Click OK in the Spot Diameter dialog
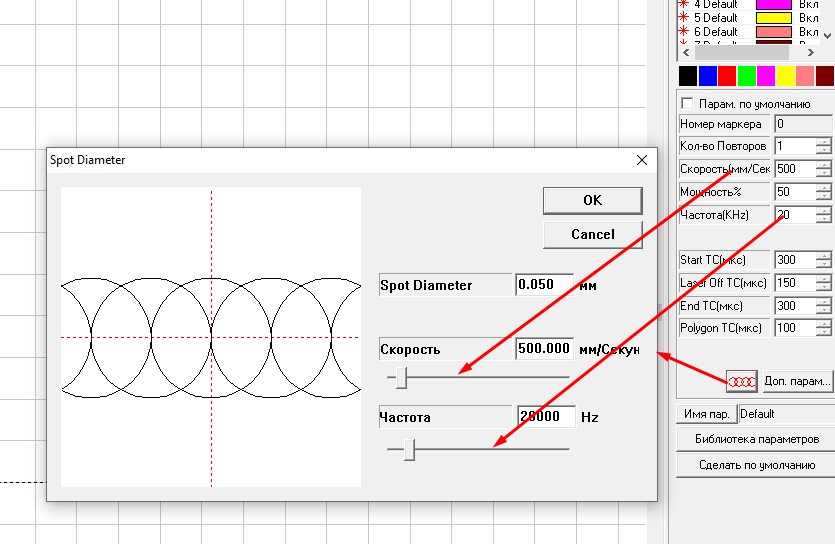The height and width of the screenshot is (544, 835). pyautogui.click(x=592, y=200)
